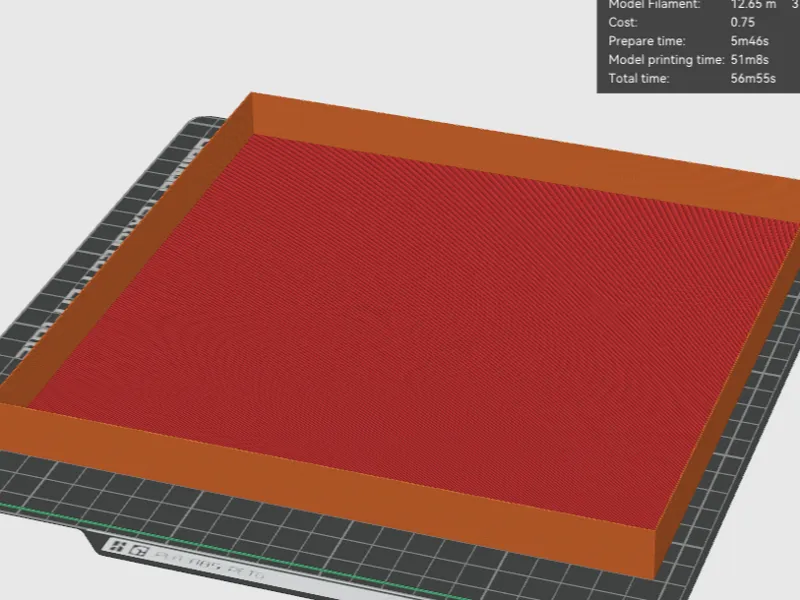
Task: Select the cost value '0.75'
Action: click(742, 22)
